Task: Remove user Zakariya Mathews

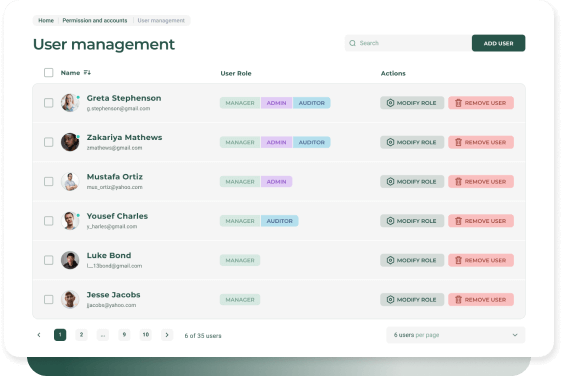Action: pos(481,142)
